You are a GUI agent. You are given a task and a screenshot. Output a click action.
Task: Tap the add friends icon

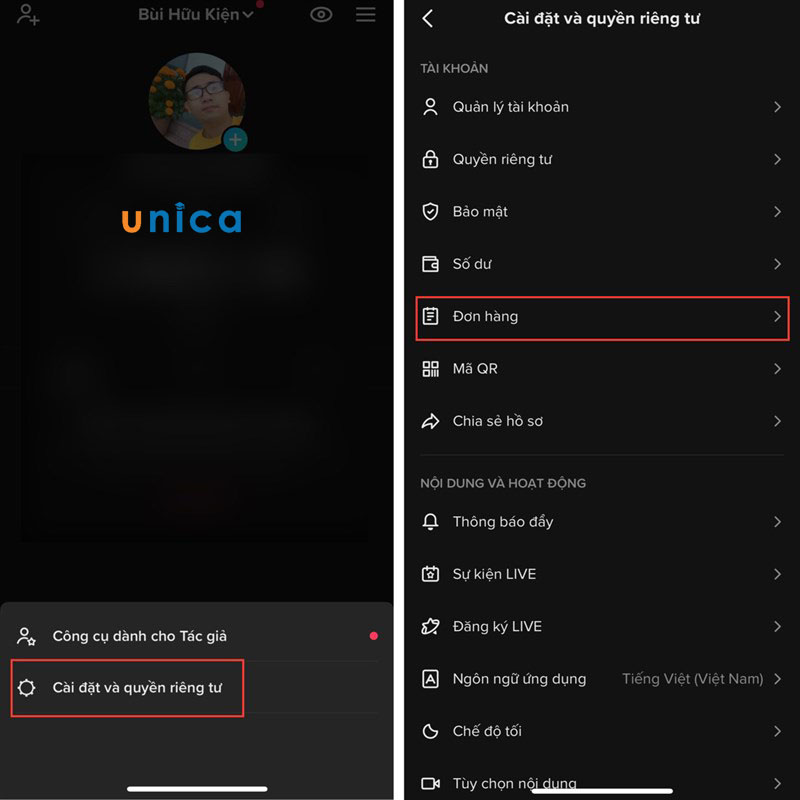pyautogui.click(x=28, y=14)
